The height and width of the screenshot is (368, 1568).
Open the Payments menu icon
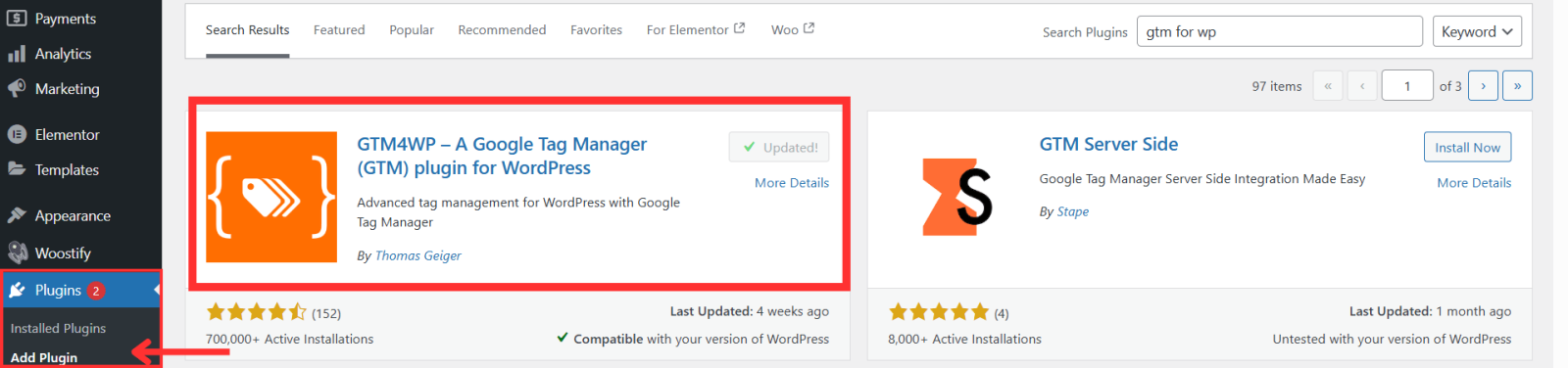[17, 18]
